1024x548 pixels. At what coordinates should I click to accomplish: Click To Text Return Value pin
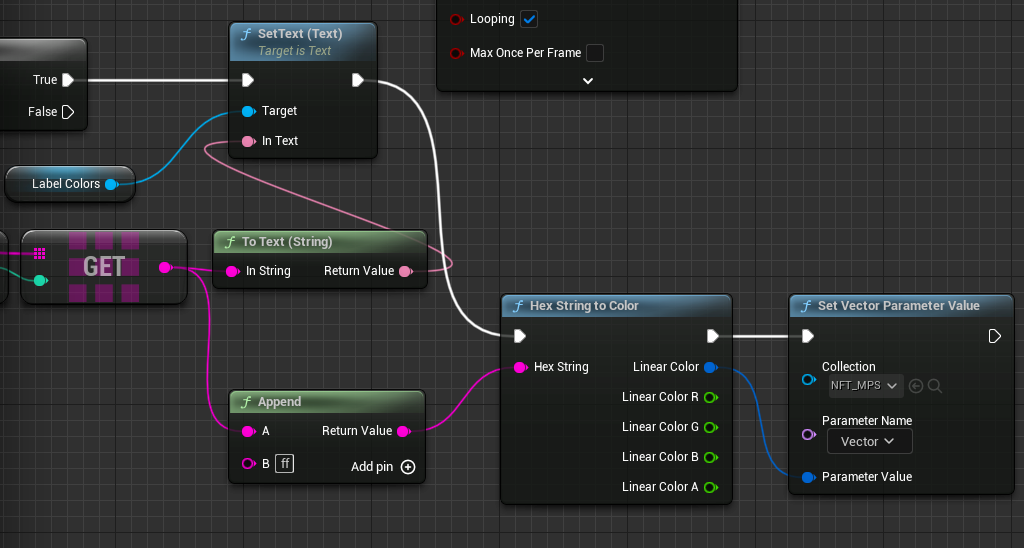pyautogui.click(x=406, y=271)
